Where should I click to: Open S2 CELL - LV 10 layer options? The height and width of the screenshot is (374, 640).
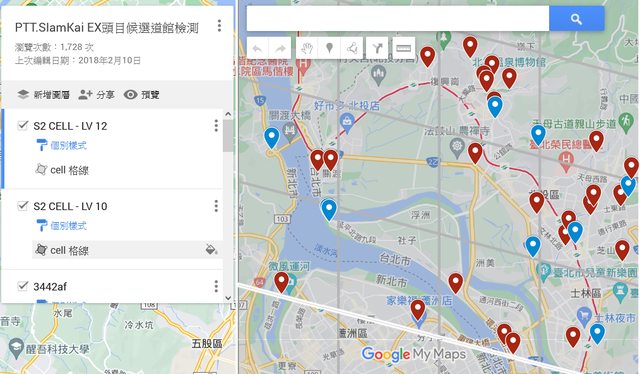coord(216,206)
